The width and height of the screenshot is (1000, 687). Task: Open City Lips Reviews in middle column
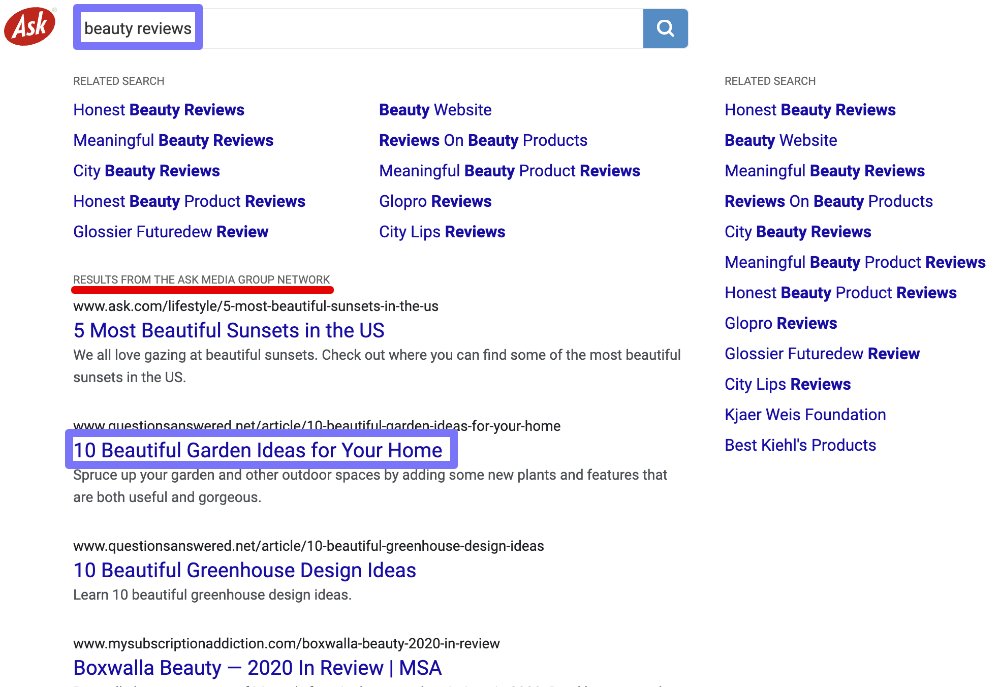(x=442, y=232)
